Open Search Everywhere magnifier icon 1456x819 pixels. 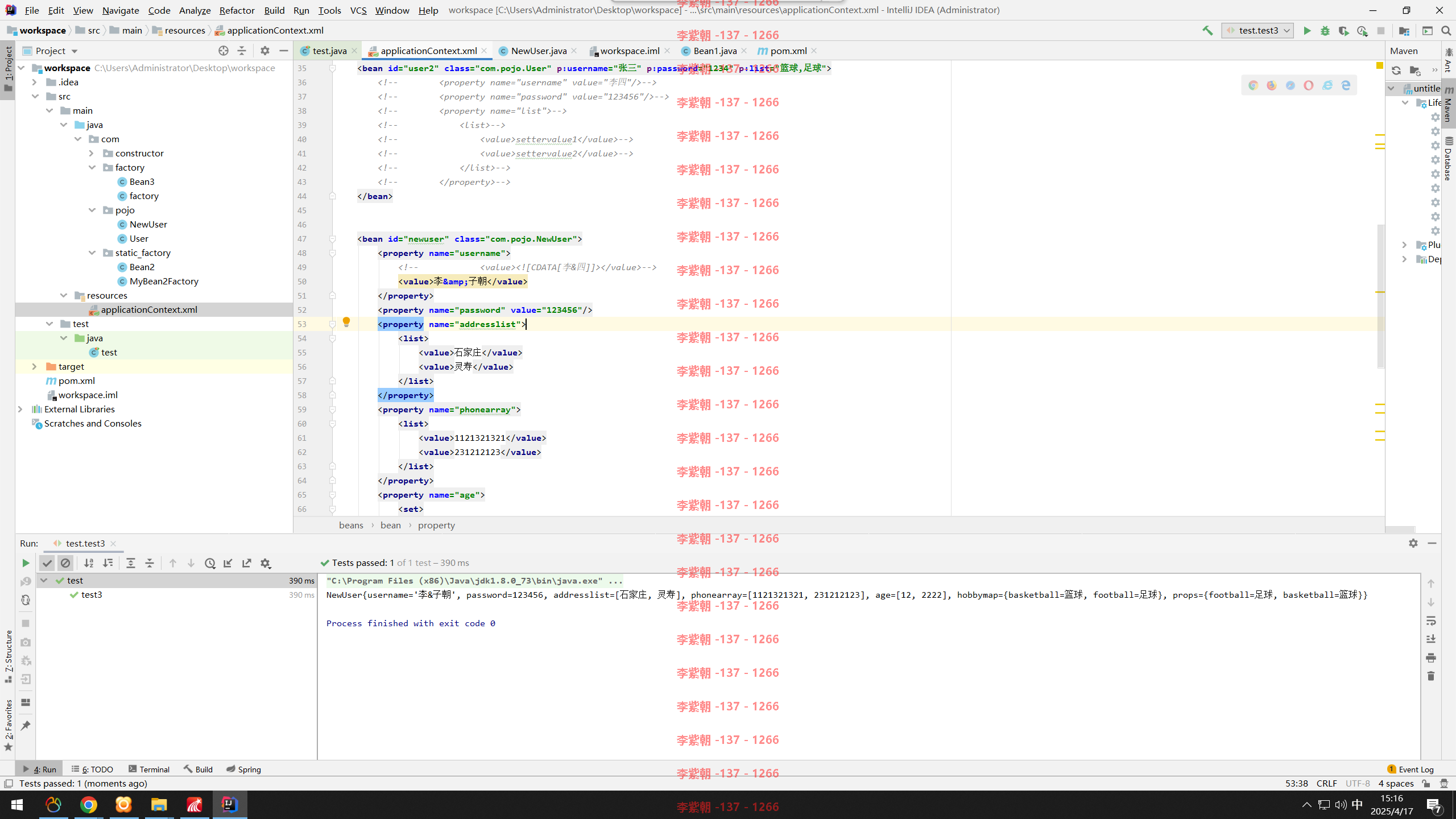pyautogui.click(x=1446, y=31)
